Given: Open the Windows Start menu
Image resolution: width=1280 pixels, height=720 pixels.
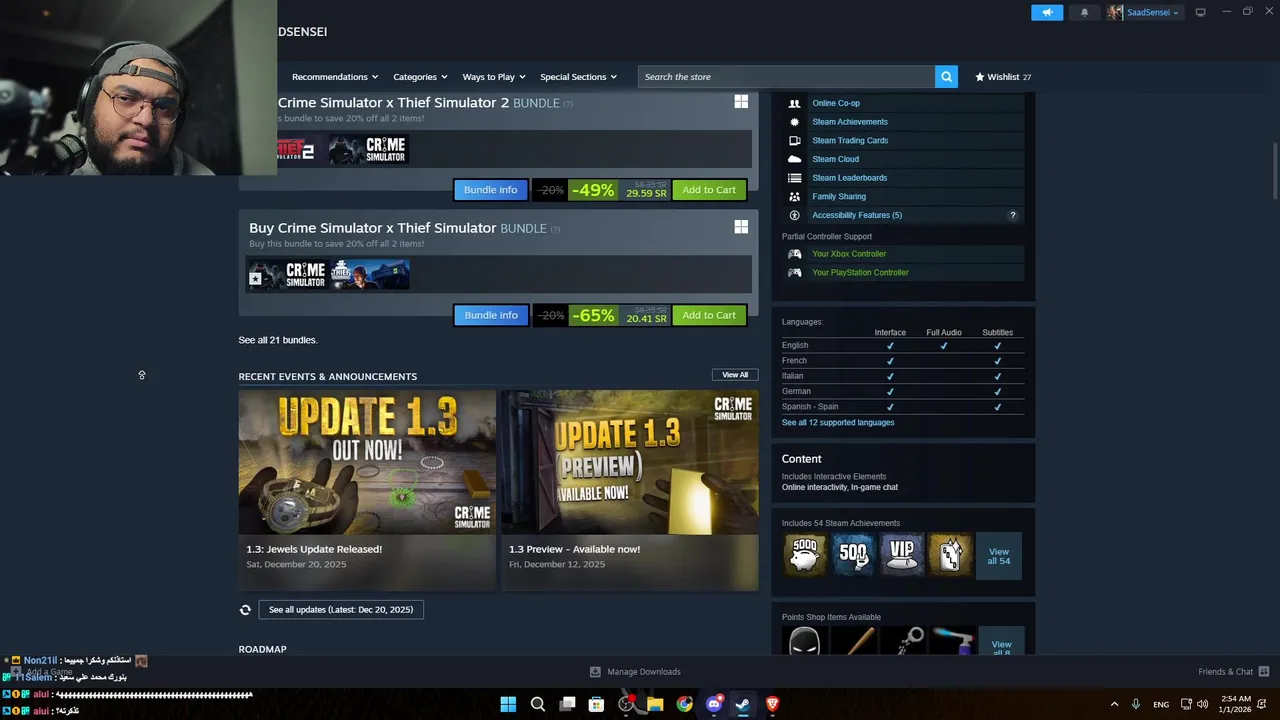Looking at the screenshot, I should [x=508, y=704].
